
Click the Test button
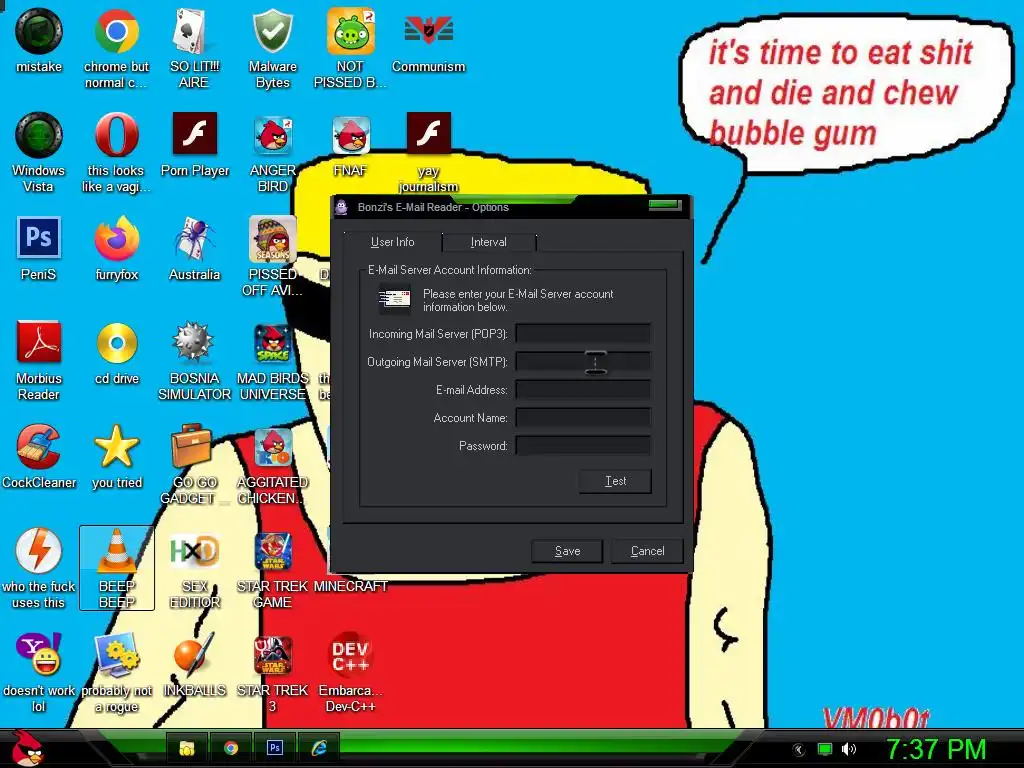click(615, 481)
